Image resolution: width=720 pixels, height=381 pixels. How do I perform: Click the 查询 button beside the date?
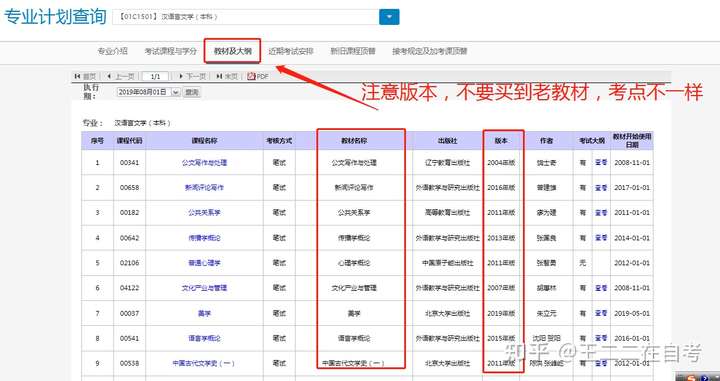click(191, 92)
